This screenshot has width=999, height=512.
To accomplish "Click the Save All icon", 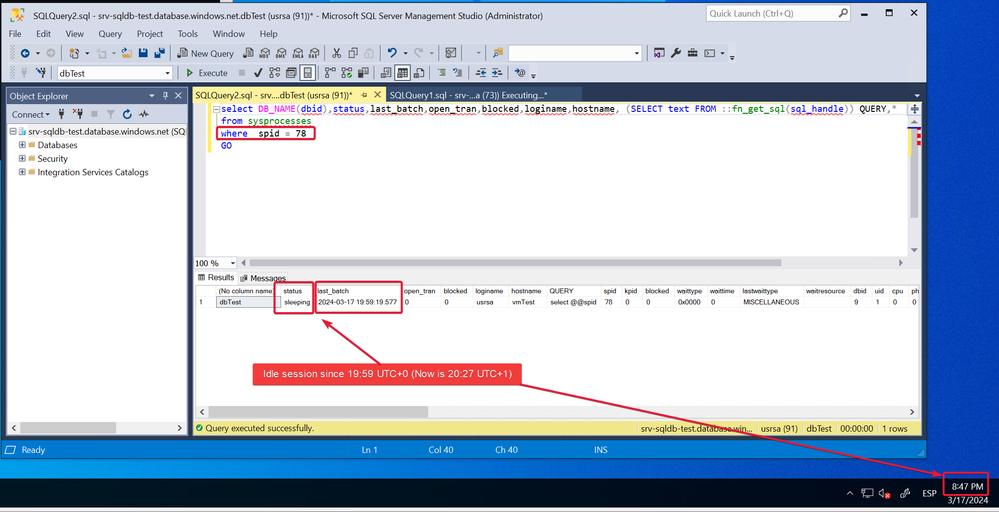I will (x=159, y=53).
